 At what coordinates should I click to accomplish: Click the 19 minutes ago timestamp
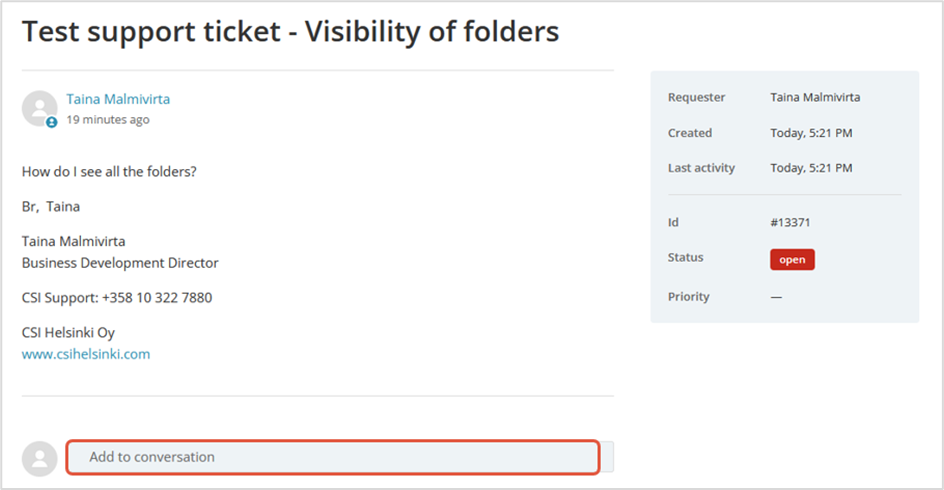108,120
